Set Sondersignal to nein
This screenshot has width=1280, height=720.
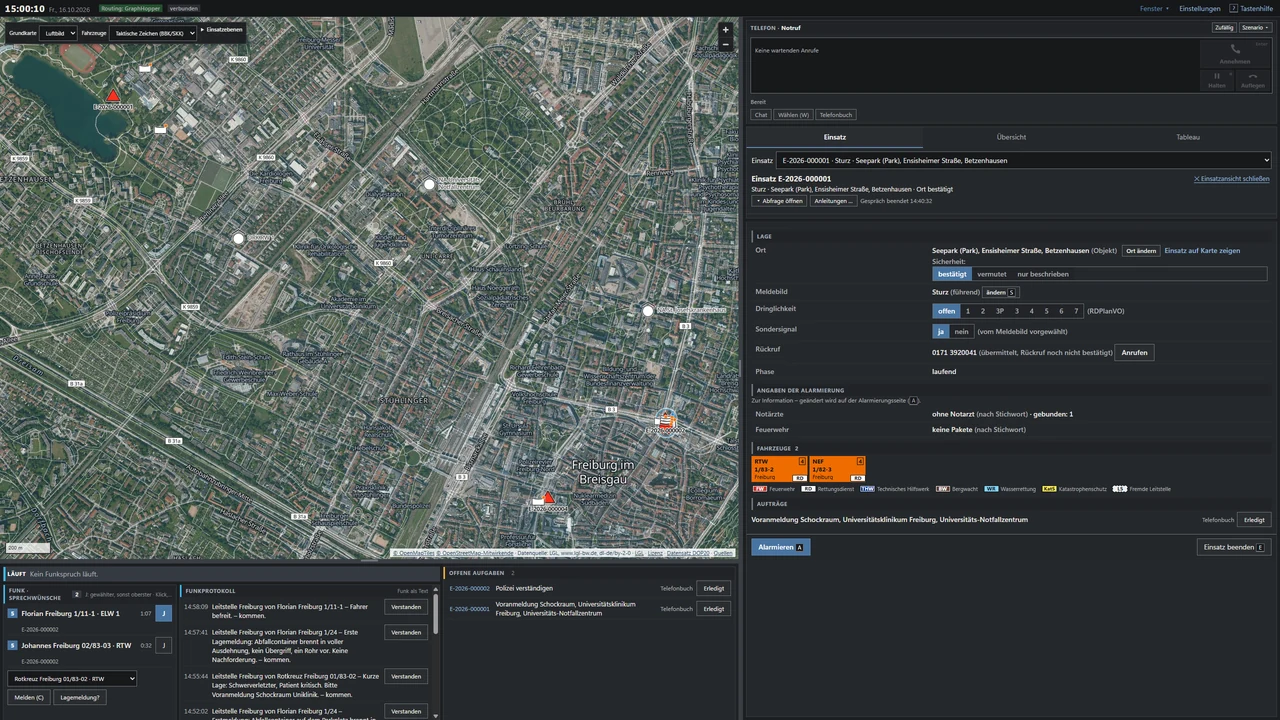click(961, 331)
